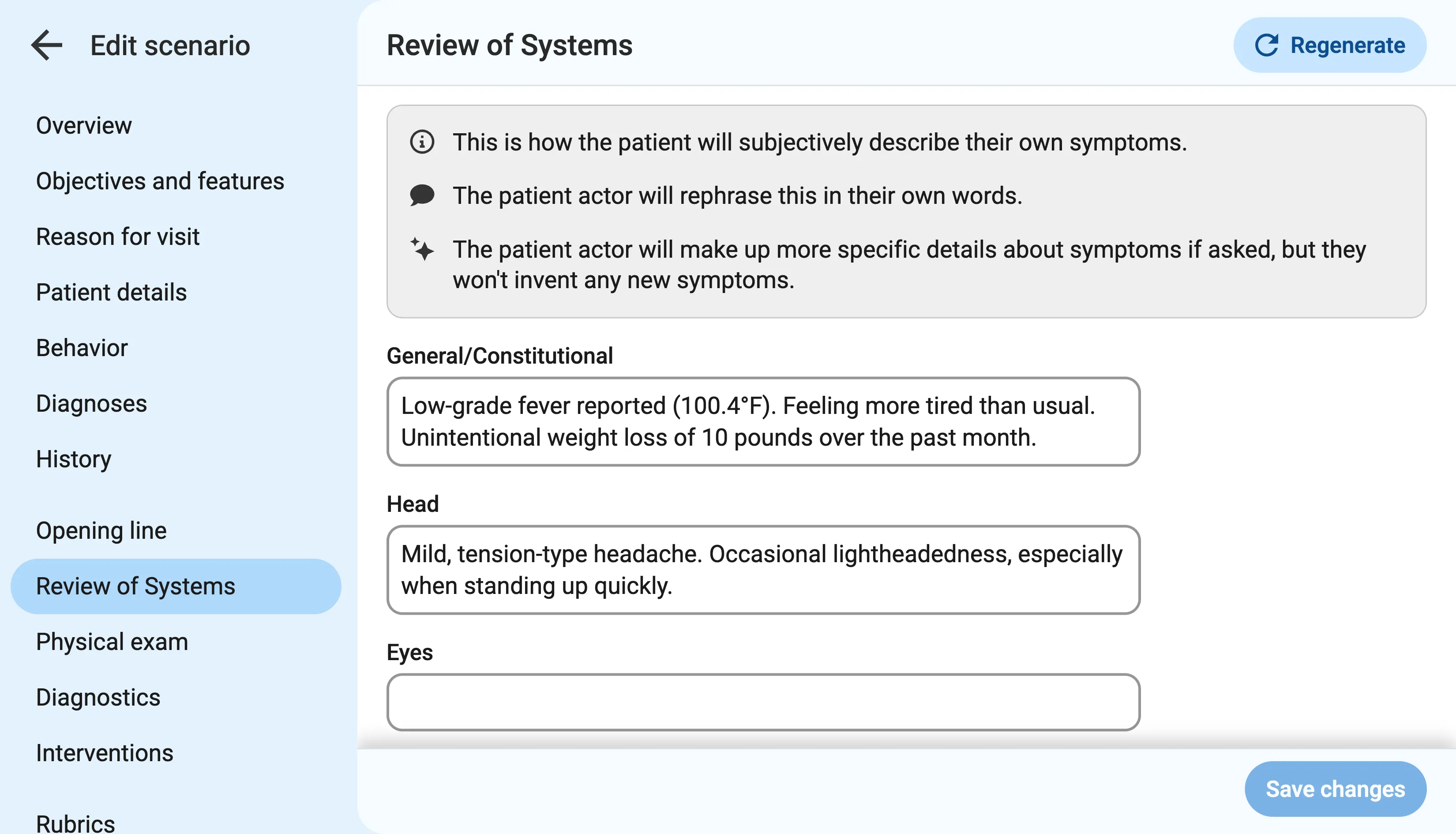The width and height of the screenshot is (1456, 834).
Task: Focus the empty Eyes field
Action: tap(763, 702)
